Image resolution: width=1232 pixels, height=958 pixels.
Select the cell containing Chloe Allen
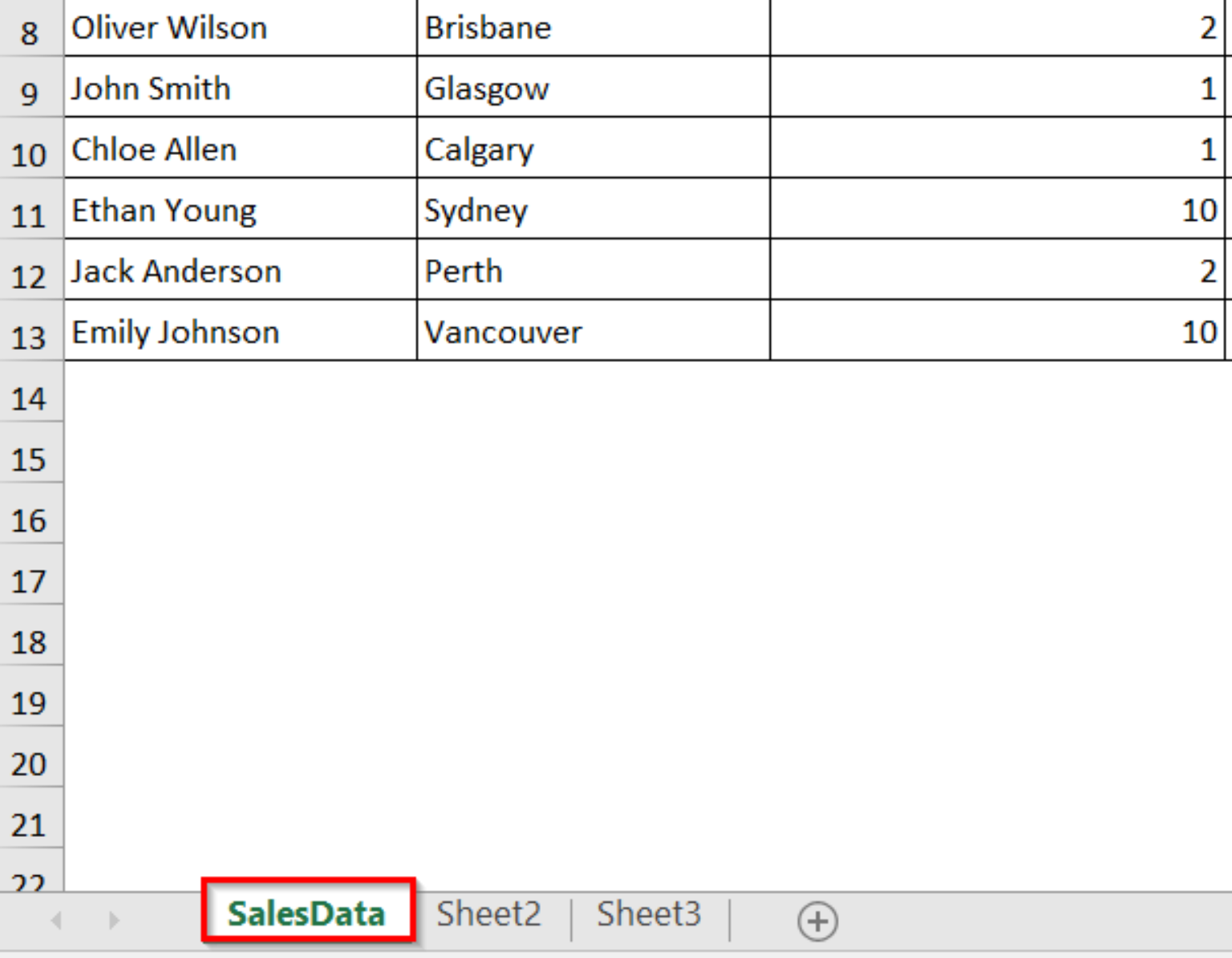click(x=238, y=149)
